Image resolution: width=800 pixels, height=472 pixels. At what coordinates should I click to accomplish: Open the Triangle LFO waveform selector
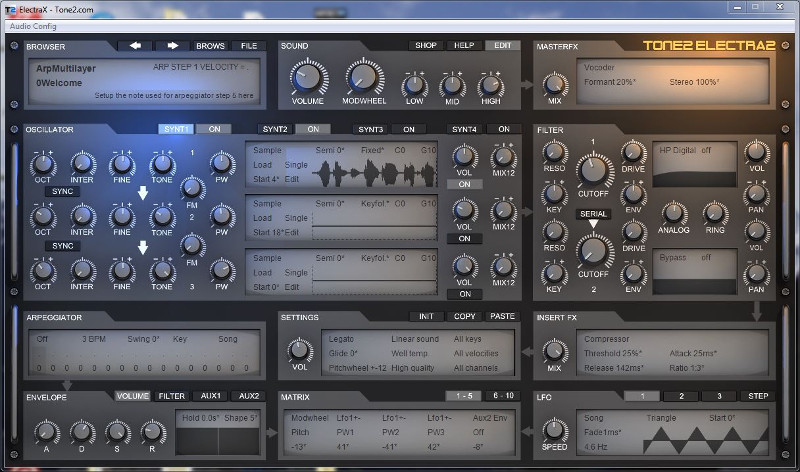coord(661,418)
